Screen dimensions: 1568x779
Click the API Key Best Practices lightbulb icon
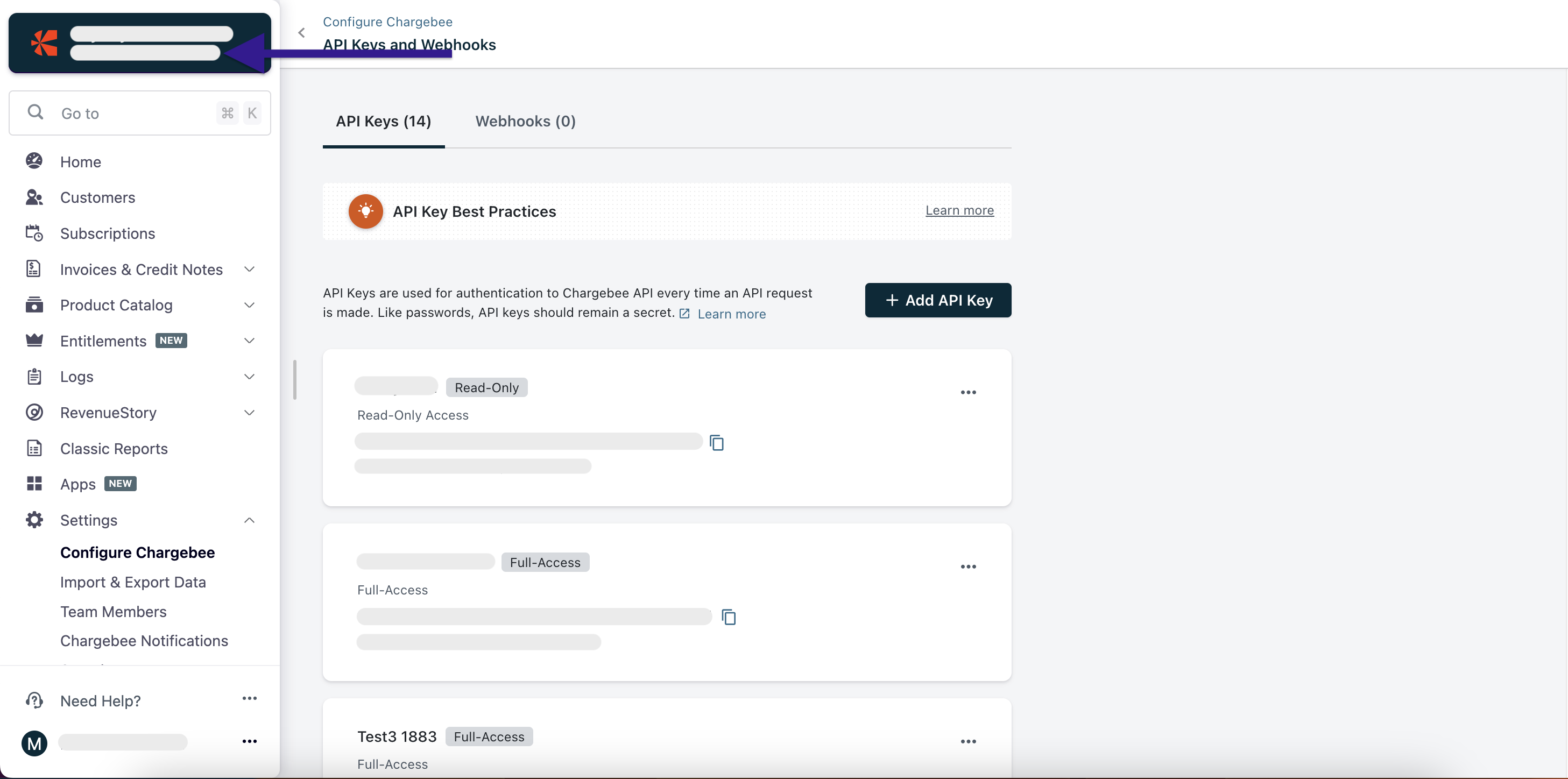(x=365, y=211)
